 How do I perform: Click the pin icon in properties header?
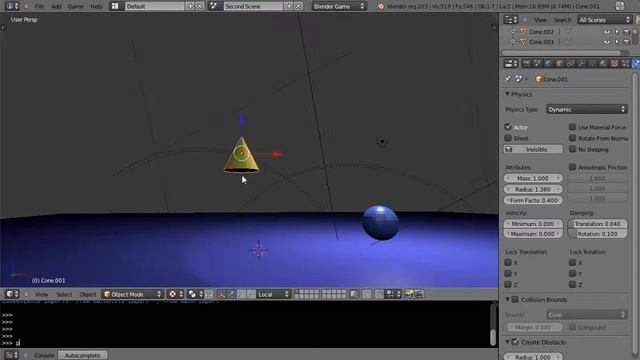[507, 79]
